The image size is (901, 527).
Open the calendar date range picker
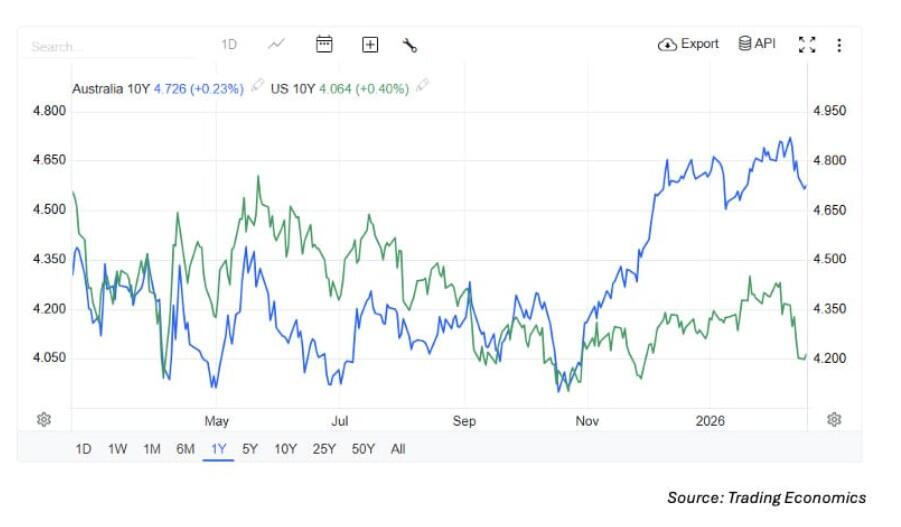click(x=324, y=44)
